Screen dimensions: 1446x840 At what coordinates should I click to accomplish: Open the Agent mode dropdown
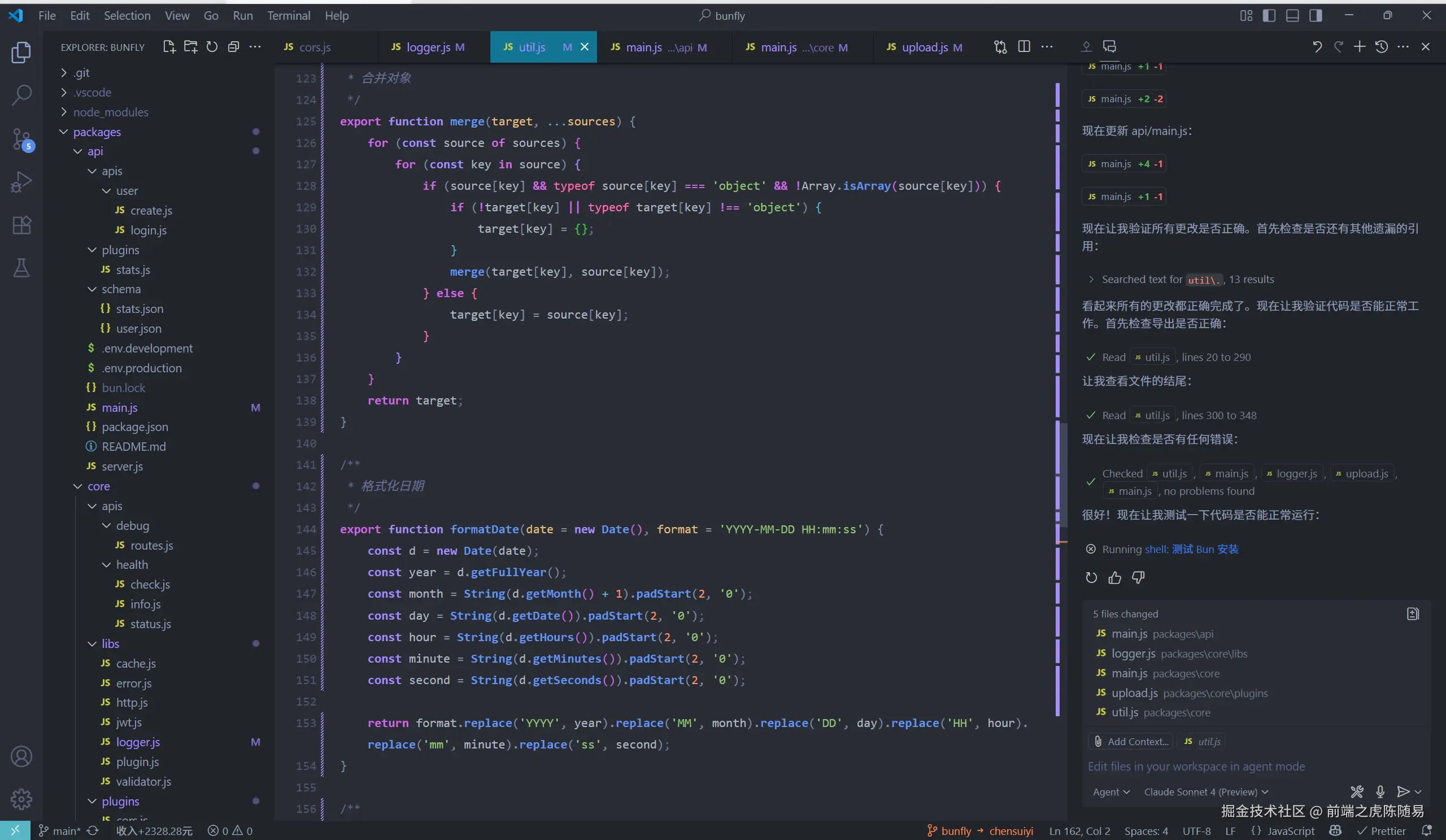coord(1111,792)
